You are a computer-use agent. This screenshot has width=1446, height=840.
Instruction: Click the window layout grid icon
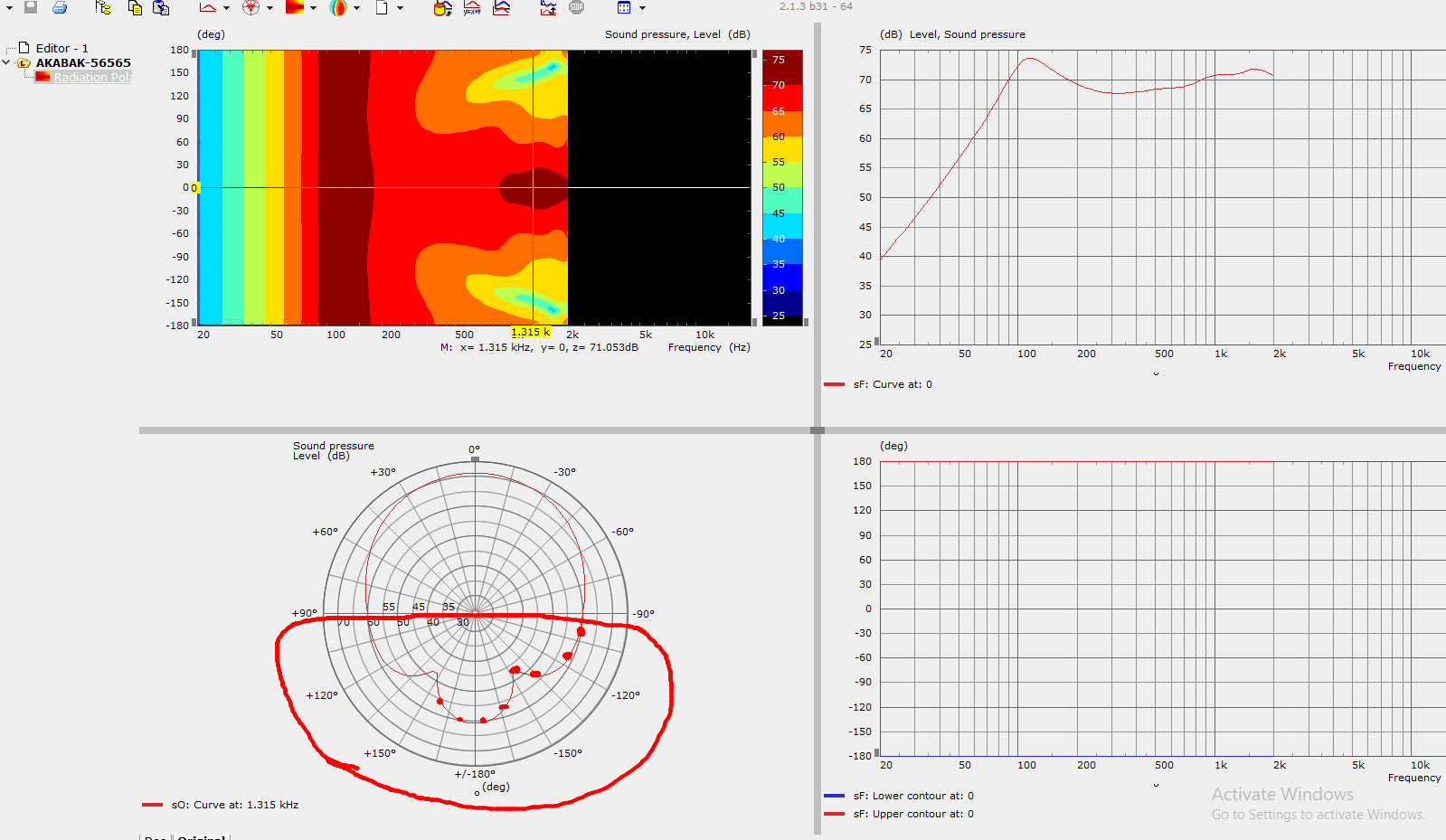pyautogui.click(x=624, y=7)
